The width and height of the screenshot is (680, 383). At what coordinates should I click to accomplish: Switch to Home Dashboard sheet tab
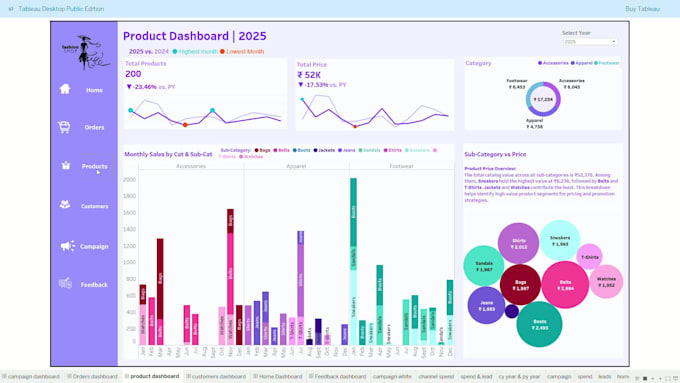click(277, 376)
